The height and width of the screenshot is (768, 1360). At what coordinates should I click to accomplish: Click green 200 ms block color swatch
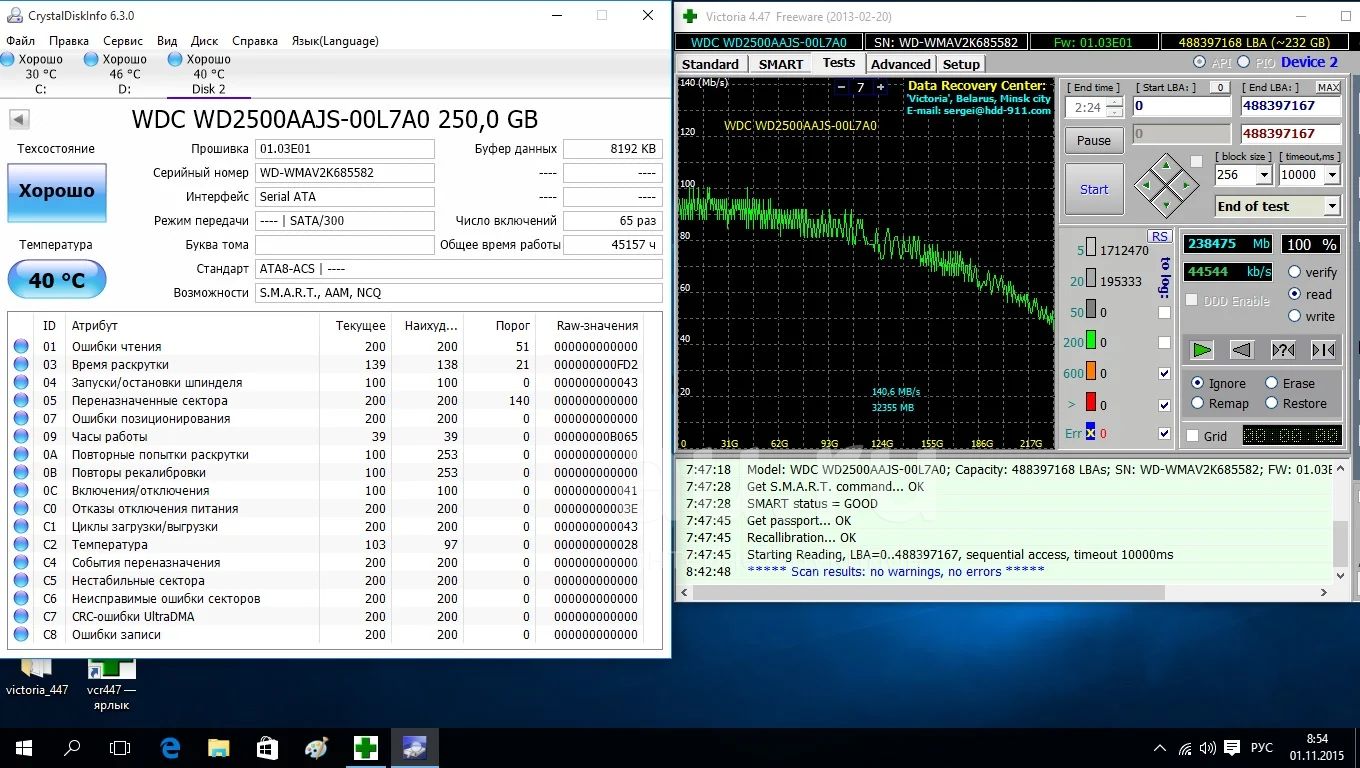pyautogui.click(x=1091, y=342)
